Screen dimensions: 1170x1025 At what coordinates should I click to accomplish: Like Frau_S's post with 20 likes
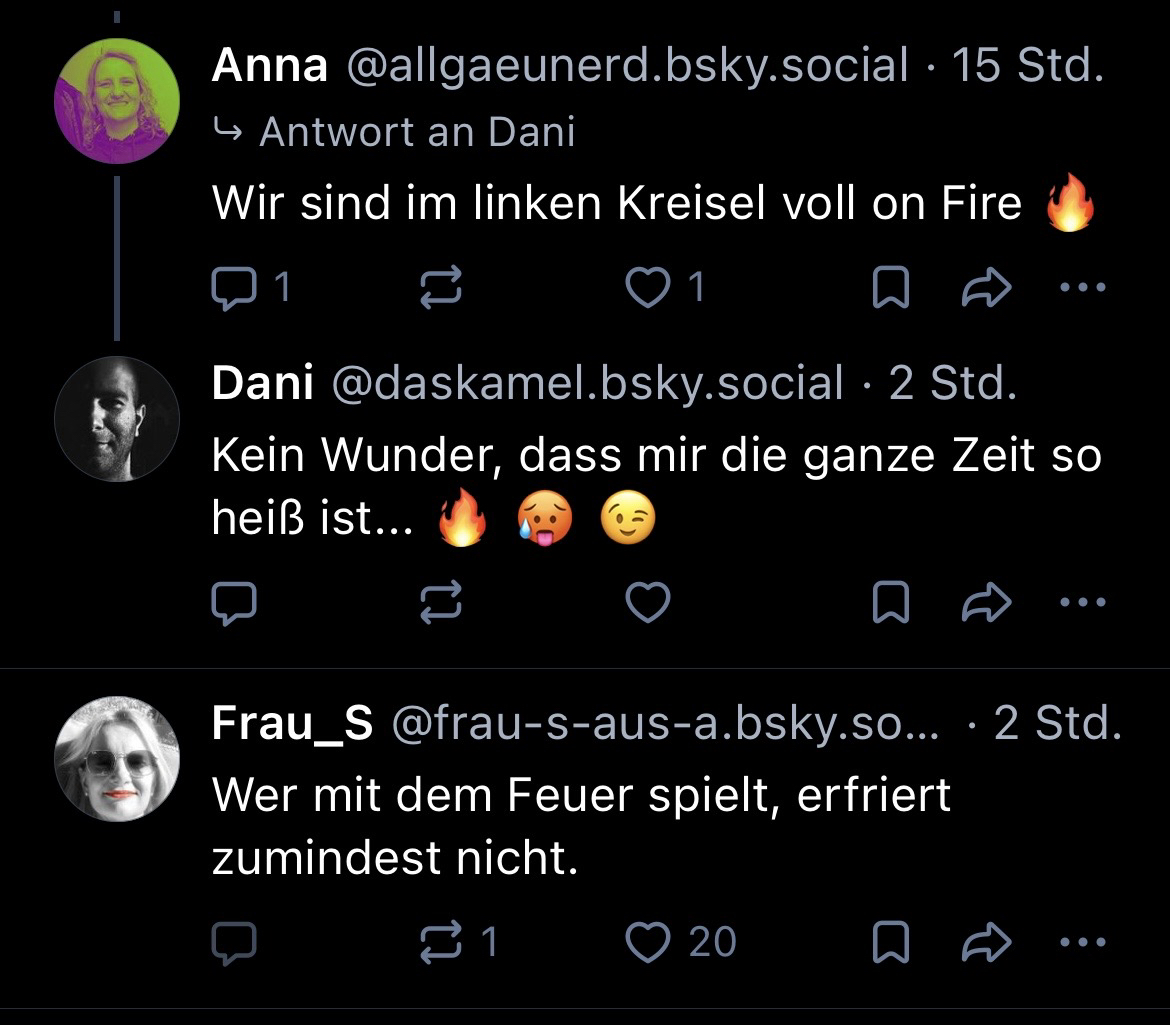(647, 942)
